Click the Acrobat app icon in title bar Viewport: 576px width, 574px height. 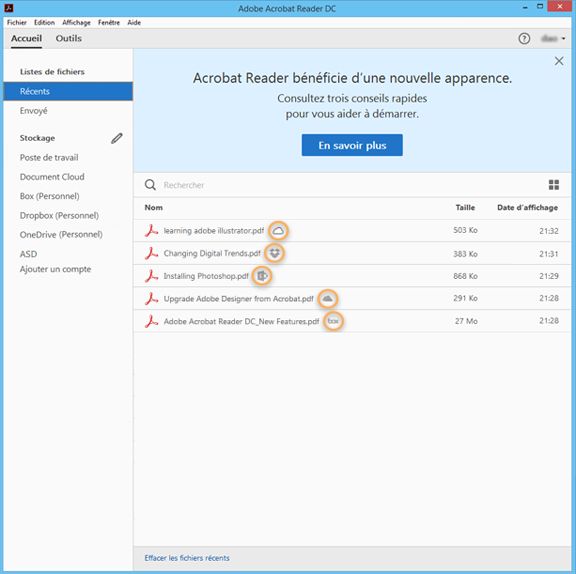[x=9, y=7]
